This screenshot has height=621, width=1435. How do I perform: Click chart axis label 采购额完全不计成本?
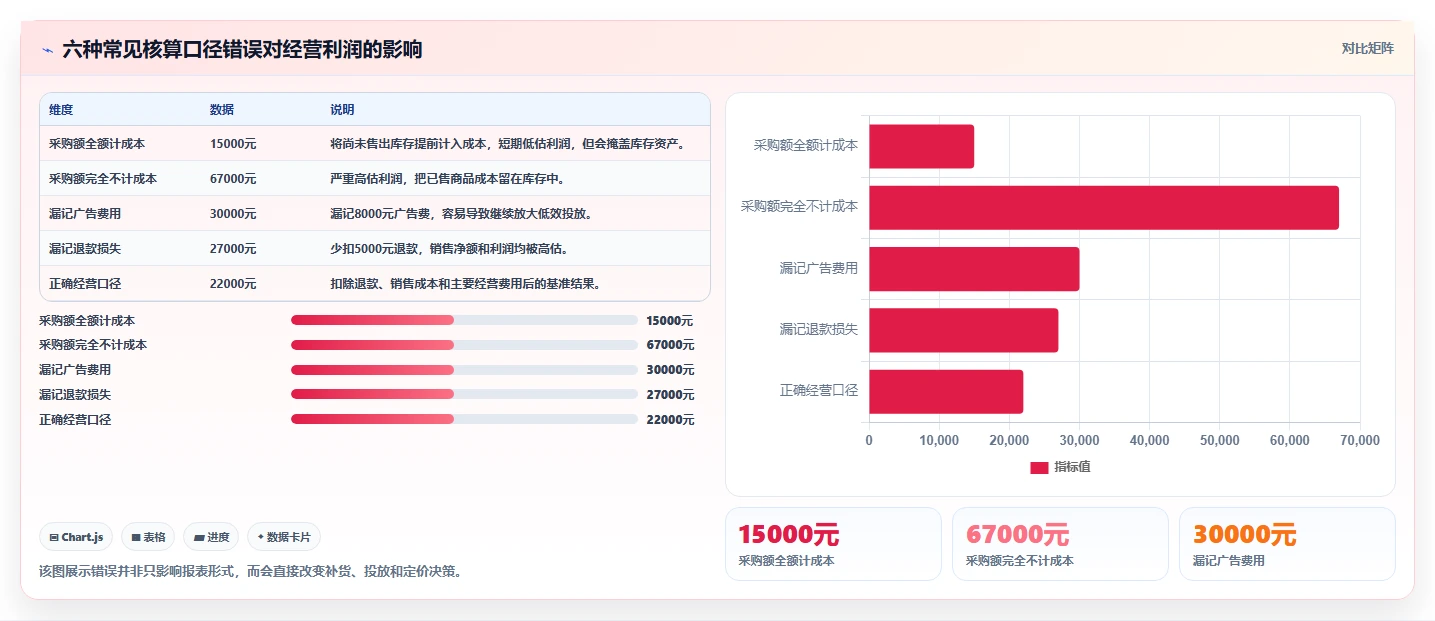point(799,207)
